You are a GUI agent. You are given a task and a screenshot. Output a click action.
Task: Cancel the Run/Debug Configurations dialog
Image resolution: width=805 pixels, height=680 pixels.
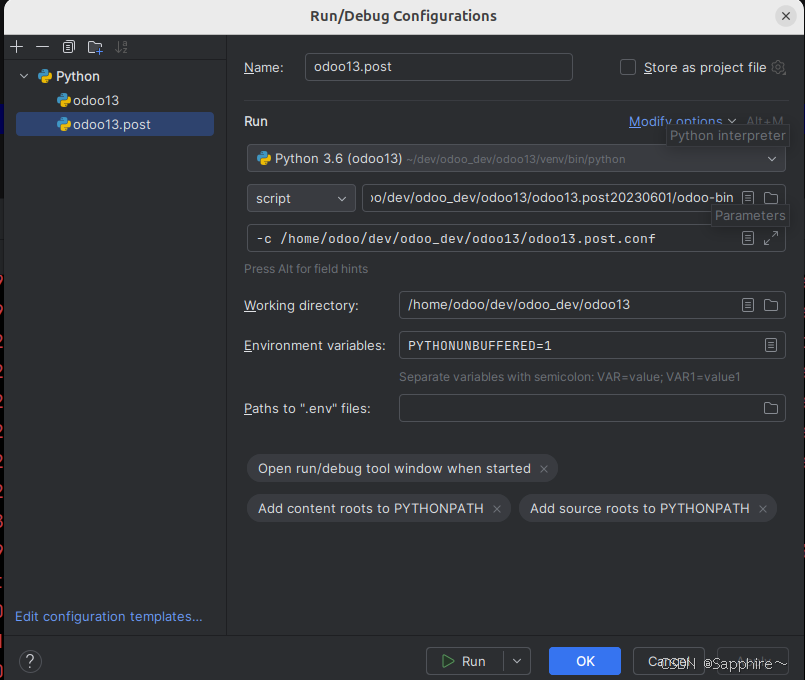tap(668, 661)
